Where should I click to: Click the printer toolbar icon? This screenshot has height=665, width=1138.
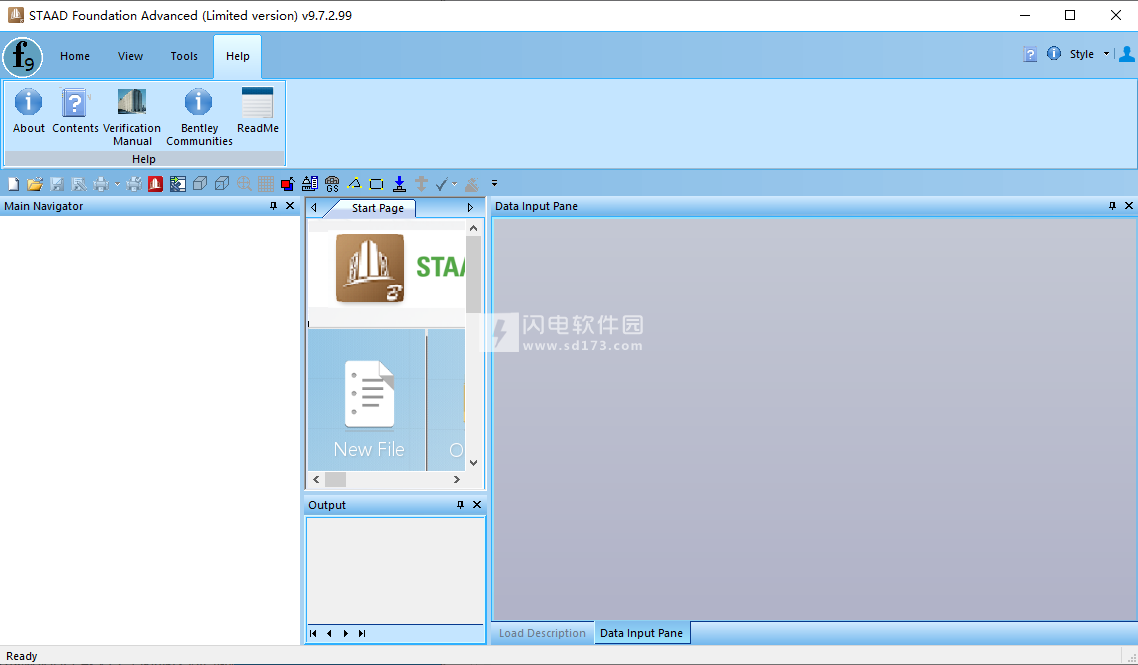[x=101, y=184]
